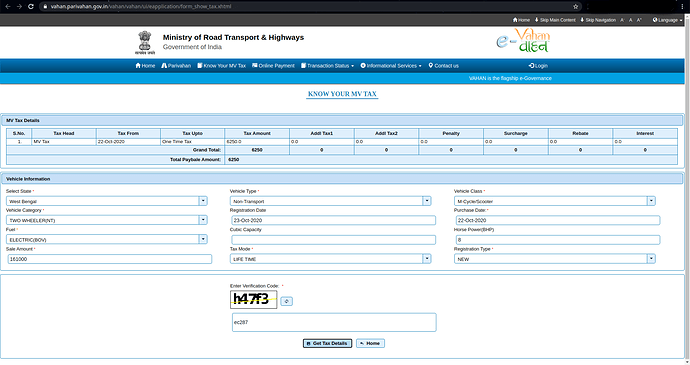690x365 pixels.
Task: Click the Get Tax Details button
Action: click(x=327, y=343)
